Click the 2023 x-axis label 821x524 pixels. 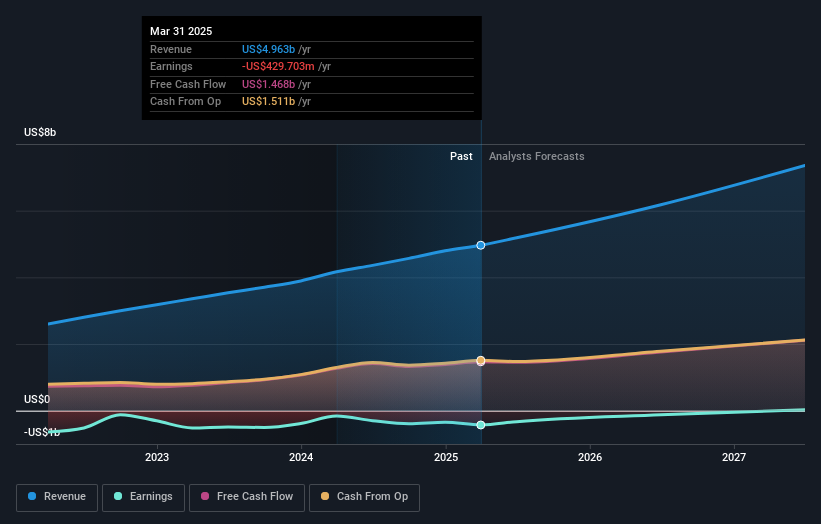(x=157, y=457)
